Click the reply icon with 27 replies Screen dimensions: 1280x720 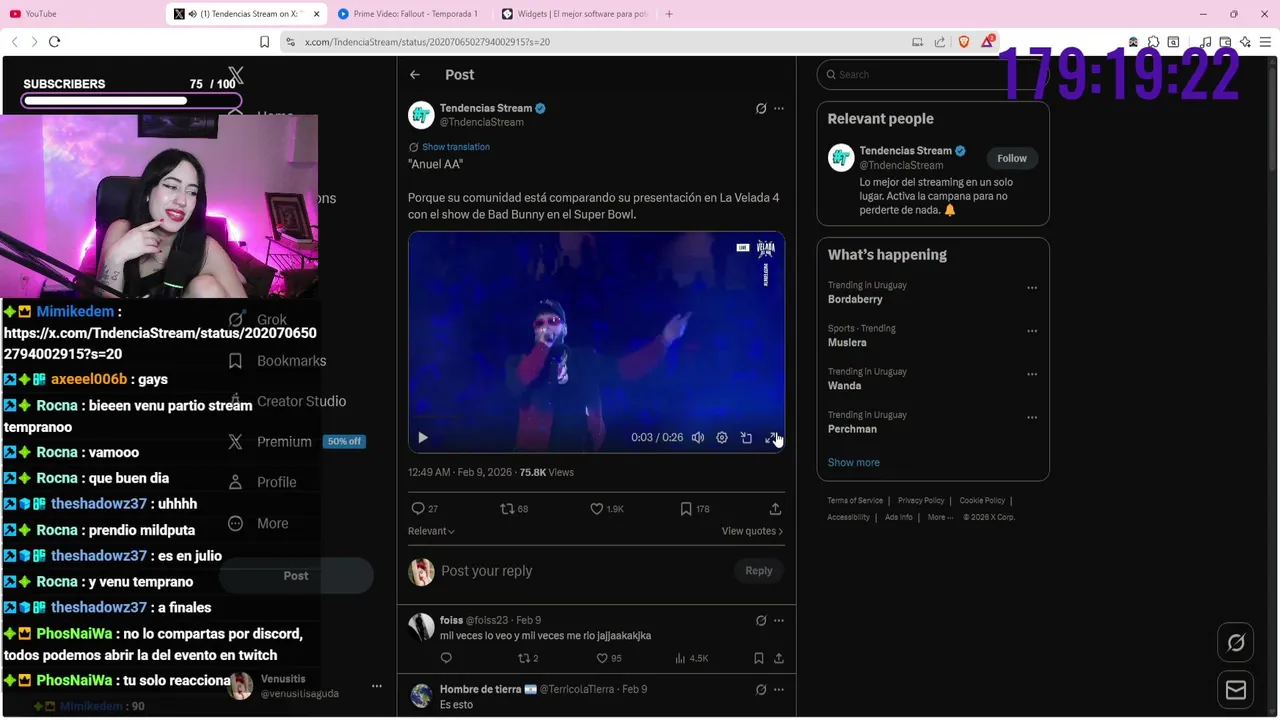point(425,509)
